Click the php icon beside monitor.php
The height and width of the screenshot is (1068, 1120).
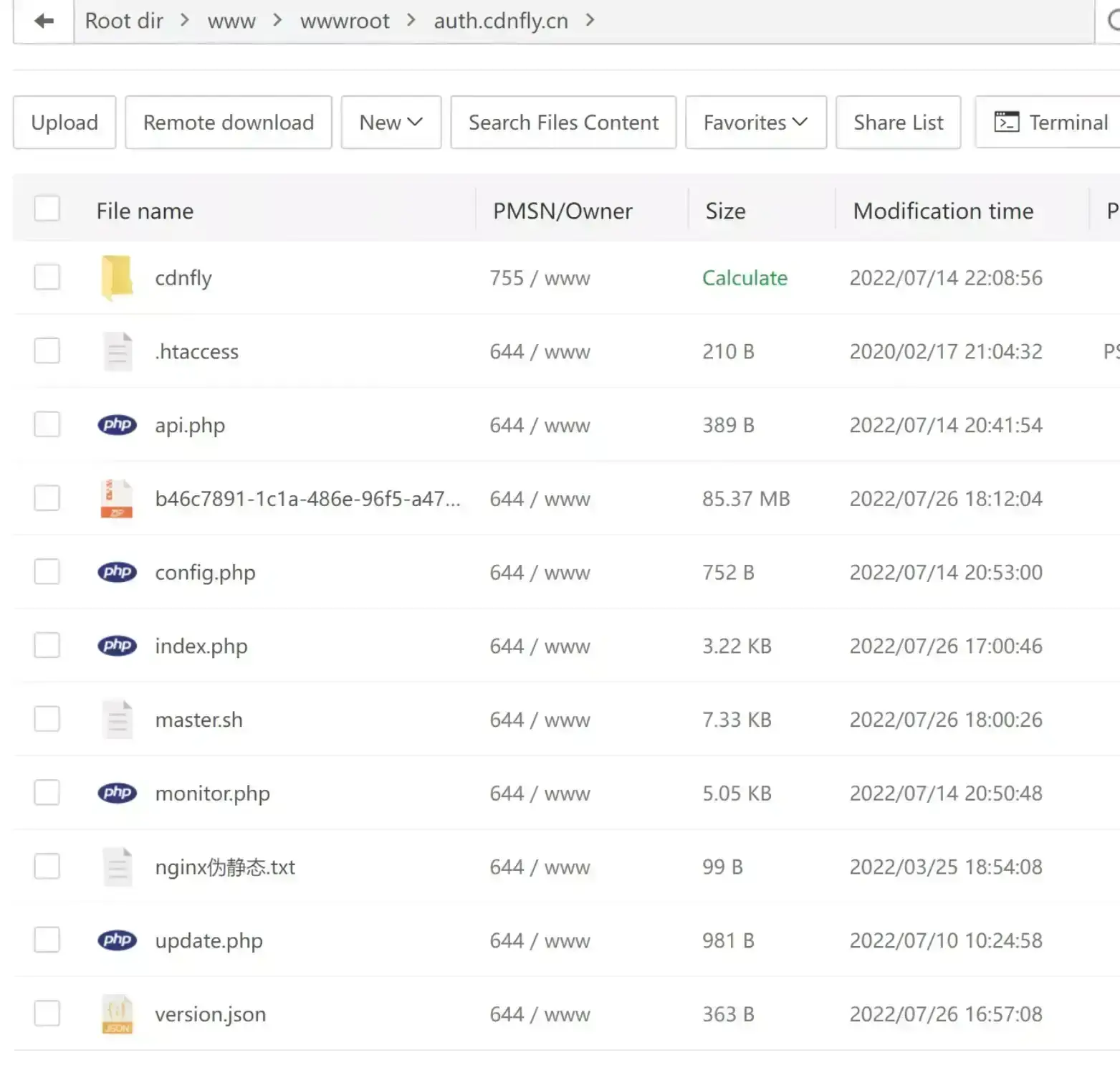(117, 793)
